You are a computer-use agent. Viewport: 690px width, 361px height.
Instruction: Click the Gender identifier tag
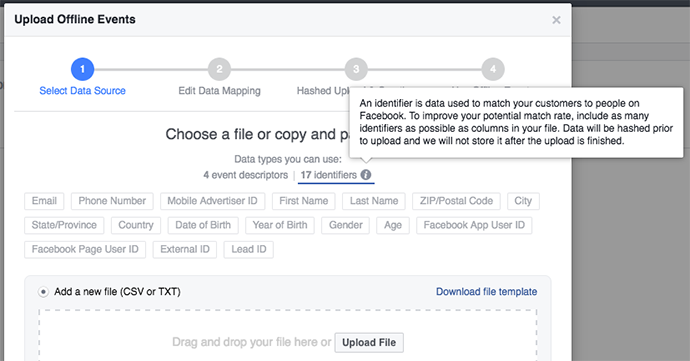tap(345, 225)
